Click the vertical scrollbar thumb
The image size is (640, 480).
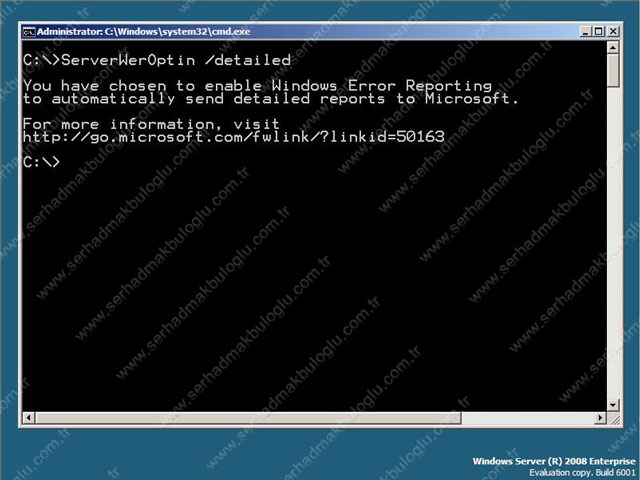[x=613, y=71]
